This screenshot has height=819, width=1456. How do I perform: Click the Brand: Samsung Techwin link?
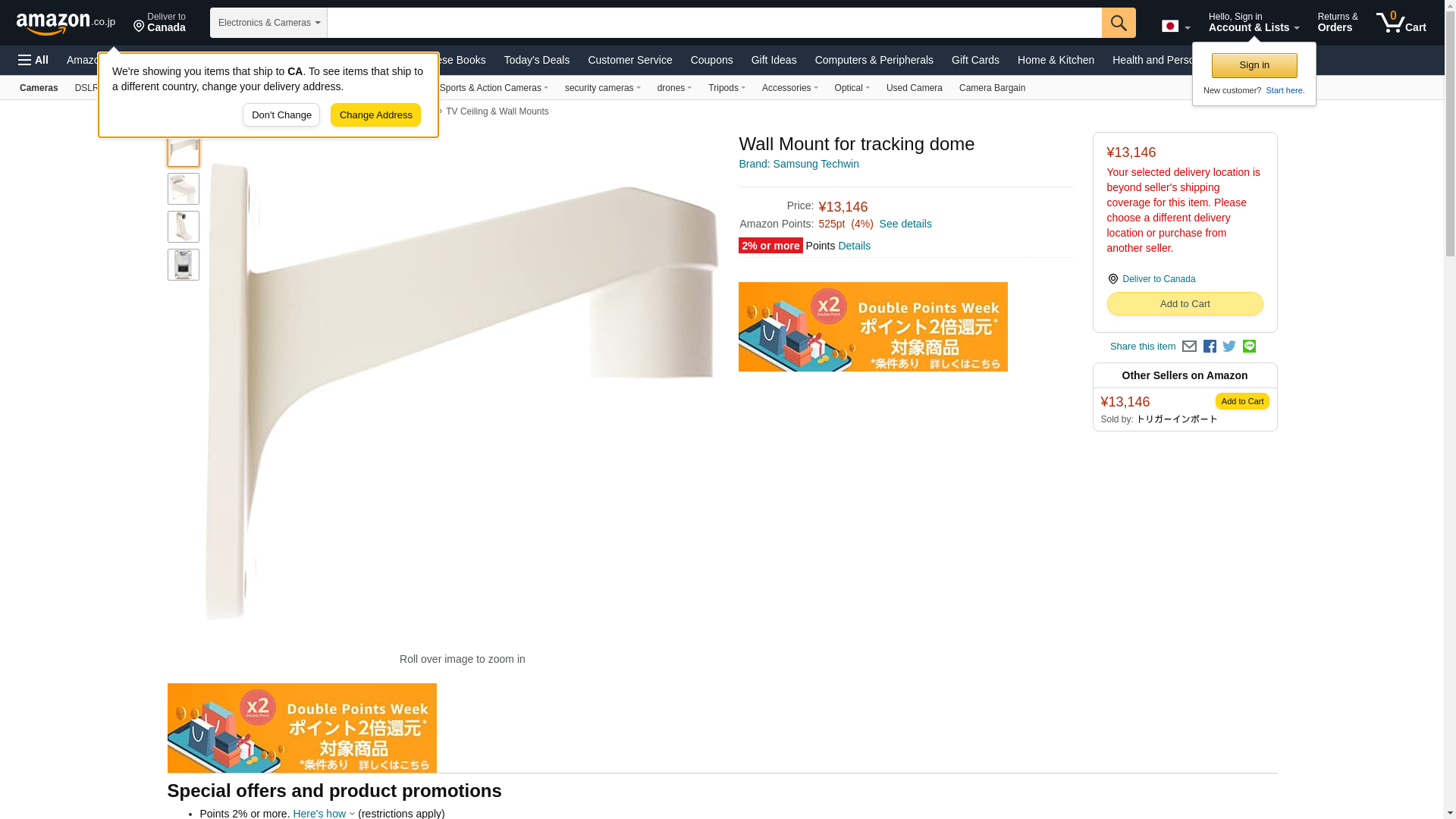pyautogui.click(x=799, y=164)
